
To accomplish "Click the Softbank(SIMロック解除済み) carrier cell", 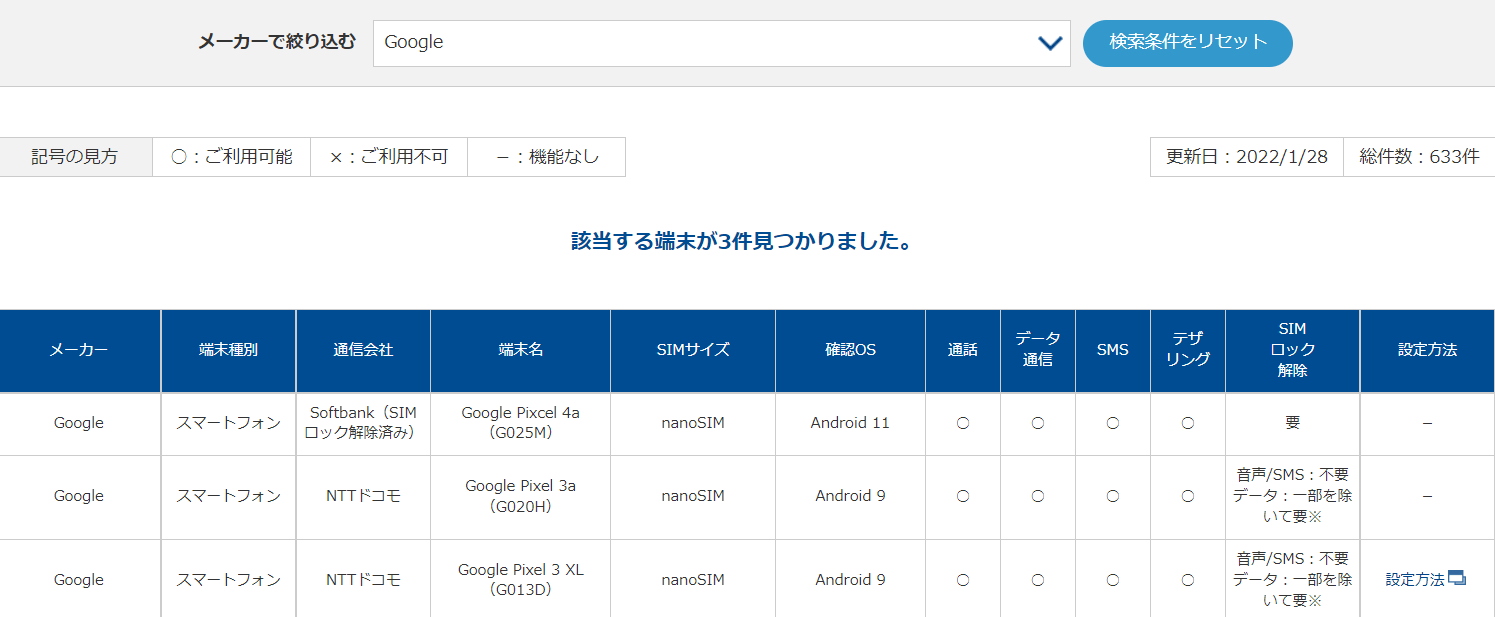I will pos(363,423).
